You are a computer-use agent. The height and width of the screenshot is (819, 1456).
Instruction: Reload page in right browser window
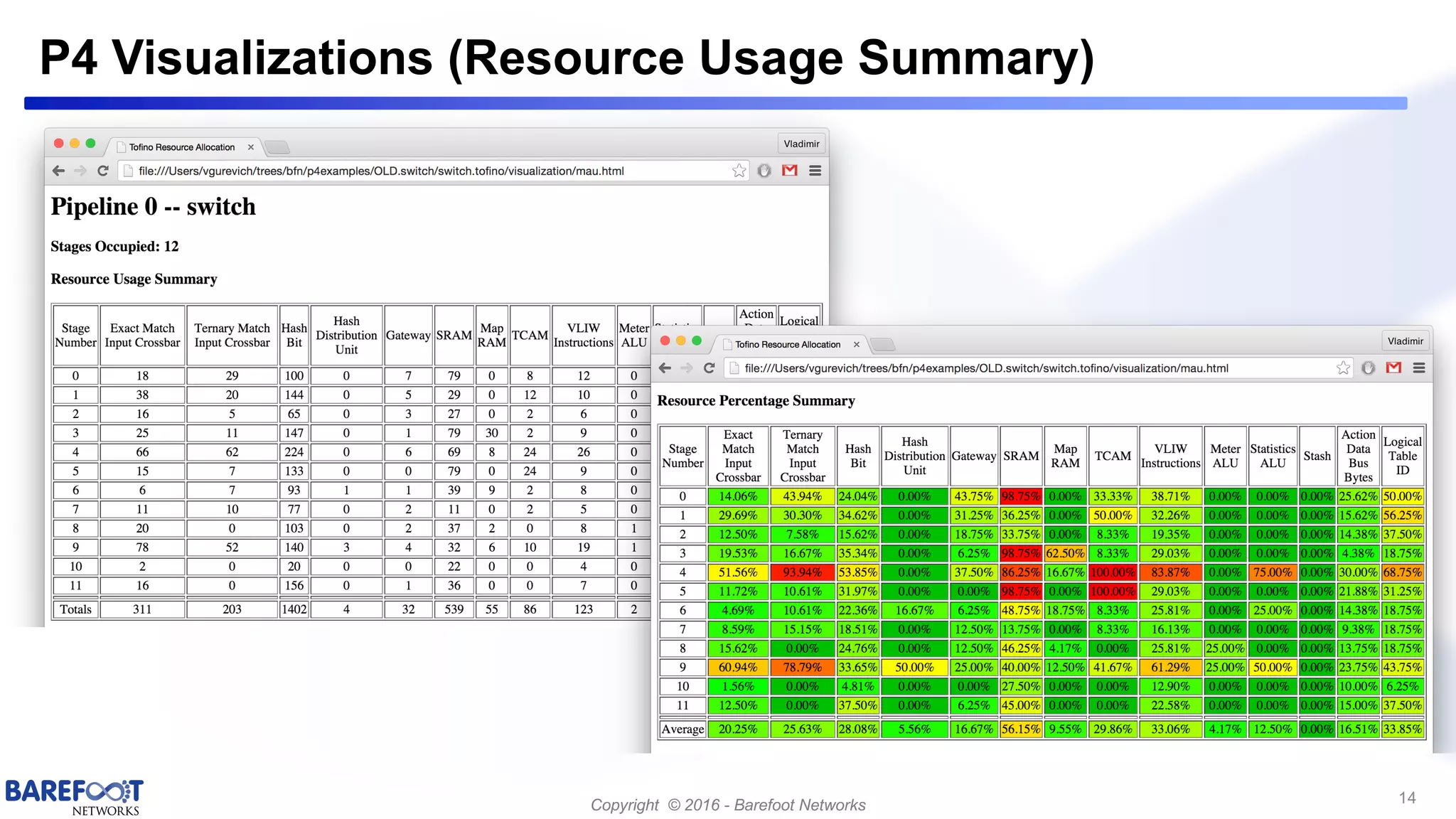coord(709,368)
